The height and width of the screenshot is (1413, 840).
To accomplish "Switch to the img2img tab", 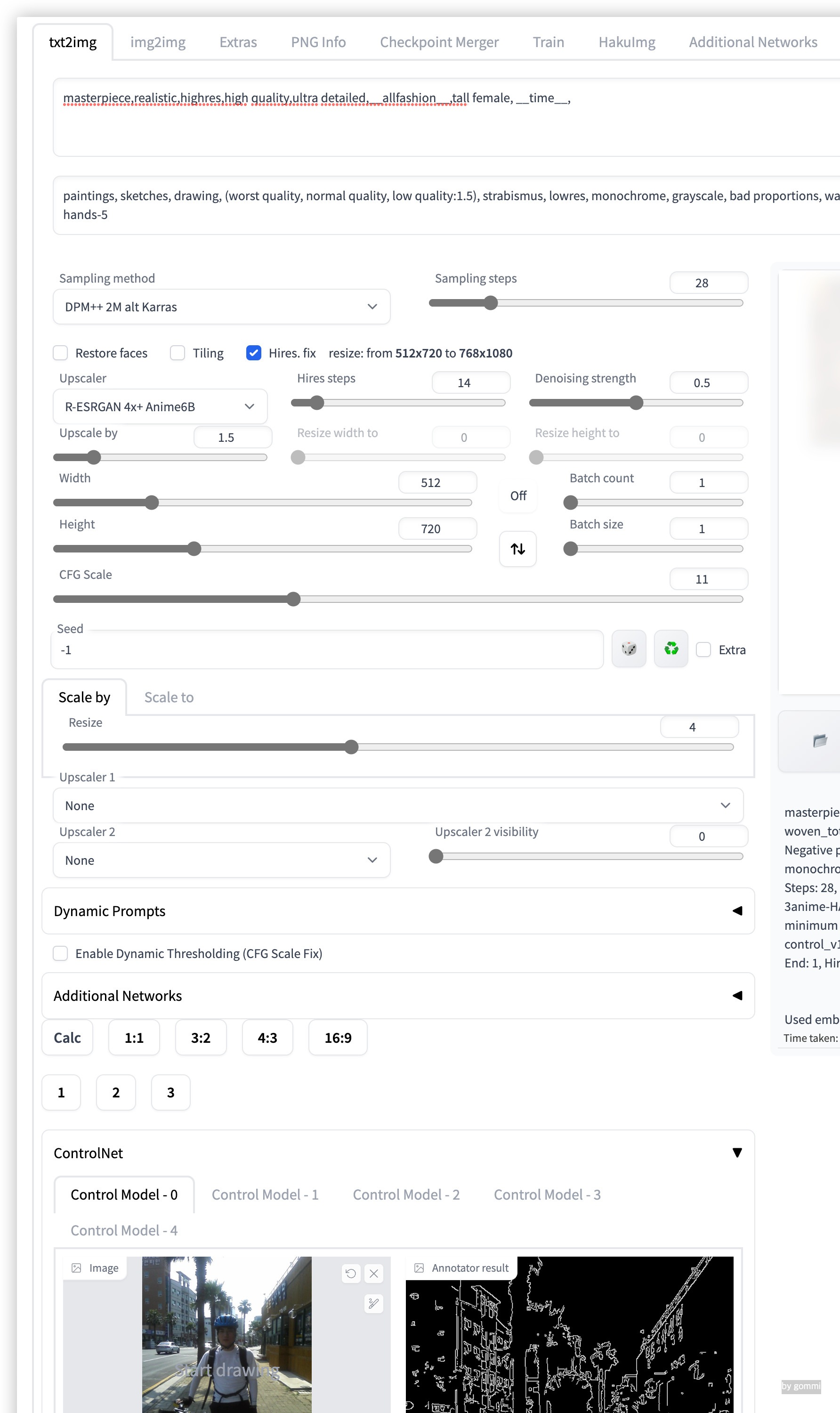I will click(x=158, y=42).
